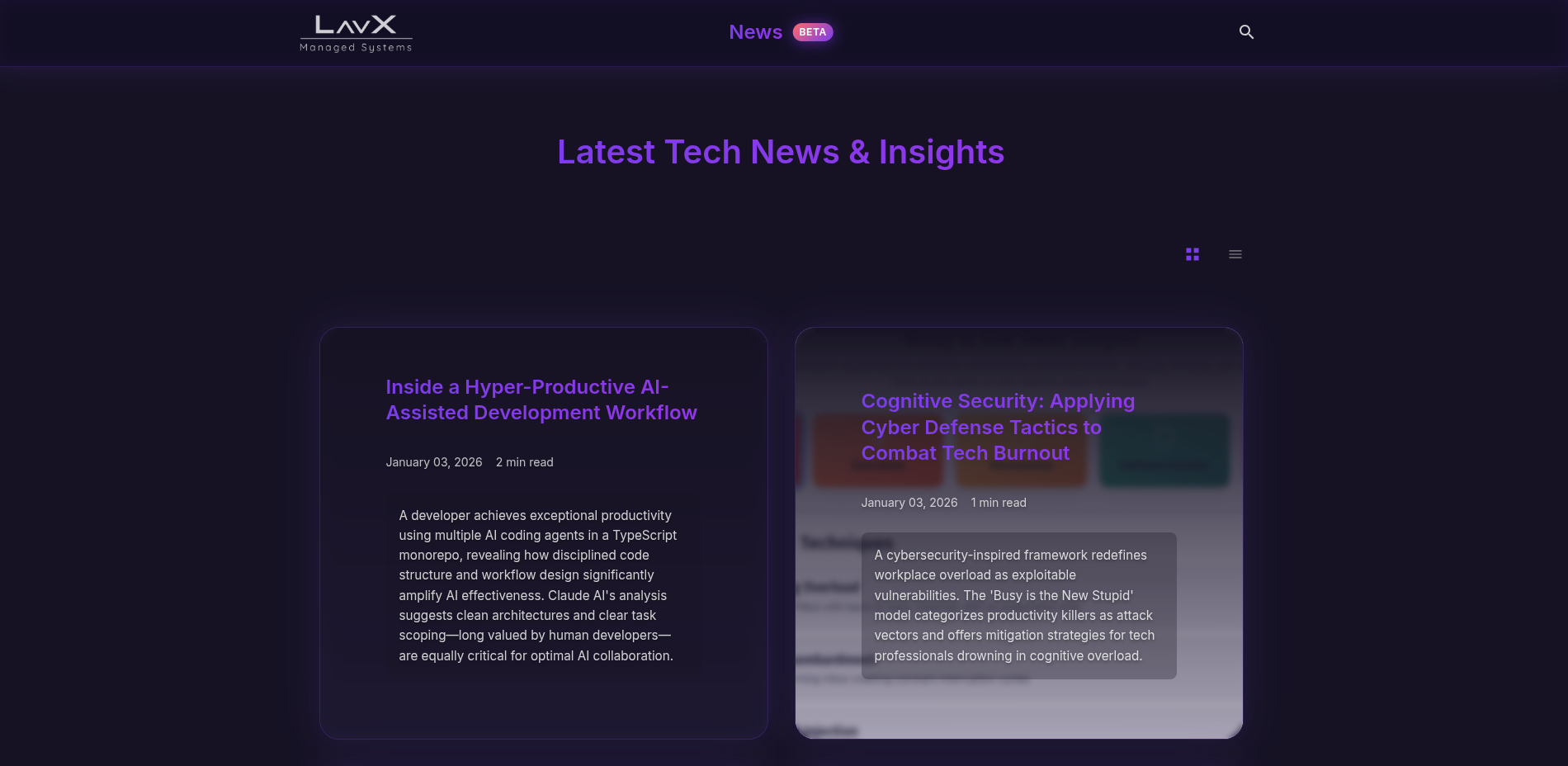The height and width of the screenshot is (766, 1568).
Task: Open the Hyper-Productive AI-Assisted Development Workflow article
Action: pyautogui.click(x=541, y=400)
